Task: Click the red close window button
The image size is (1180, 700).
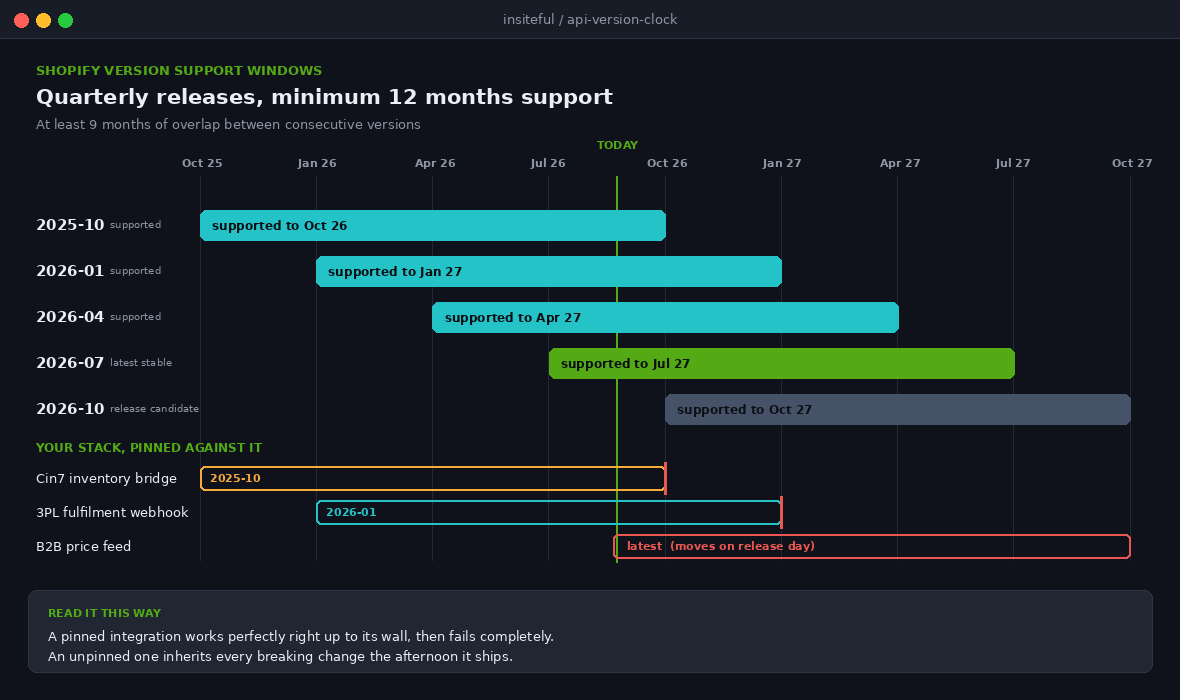Action: (x=22, y=20)
